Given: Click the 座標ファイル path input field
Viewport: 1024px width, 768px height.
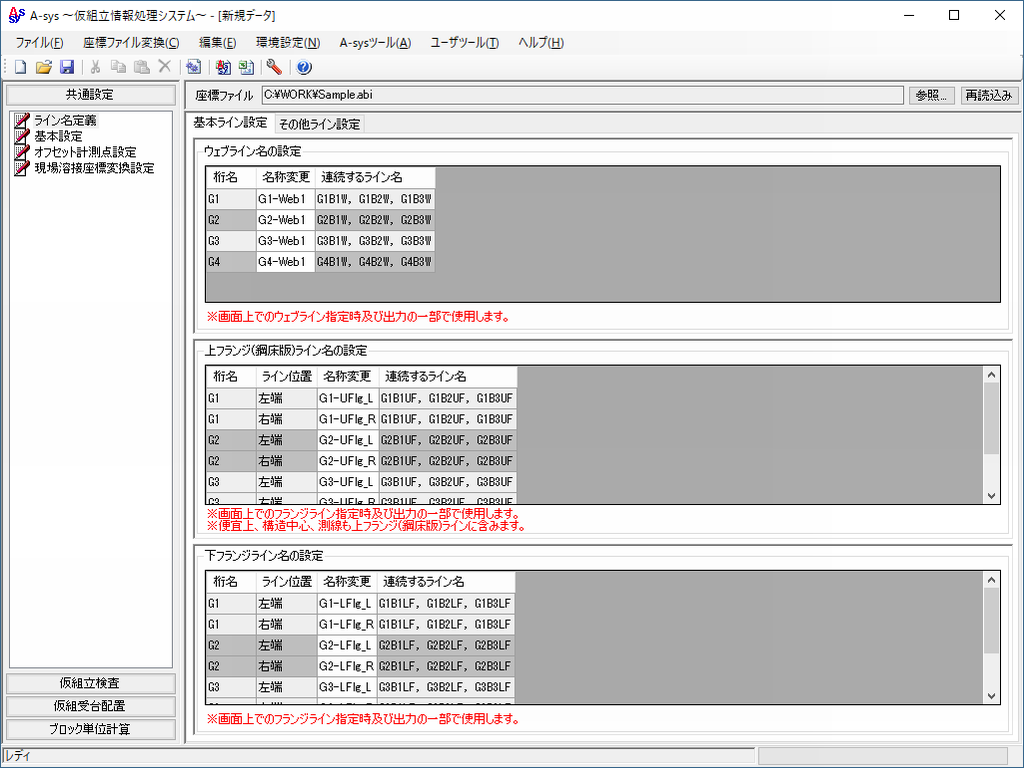Looking at the screenshot, I should 580,95.
